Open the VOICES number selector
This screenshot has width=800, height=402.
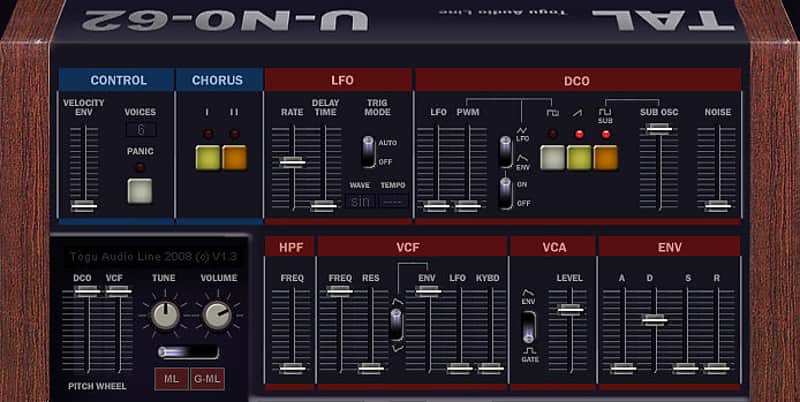[141, 130]
